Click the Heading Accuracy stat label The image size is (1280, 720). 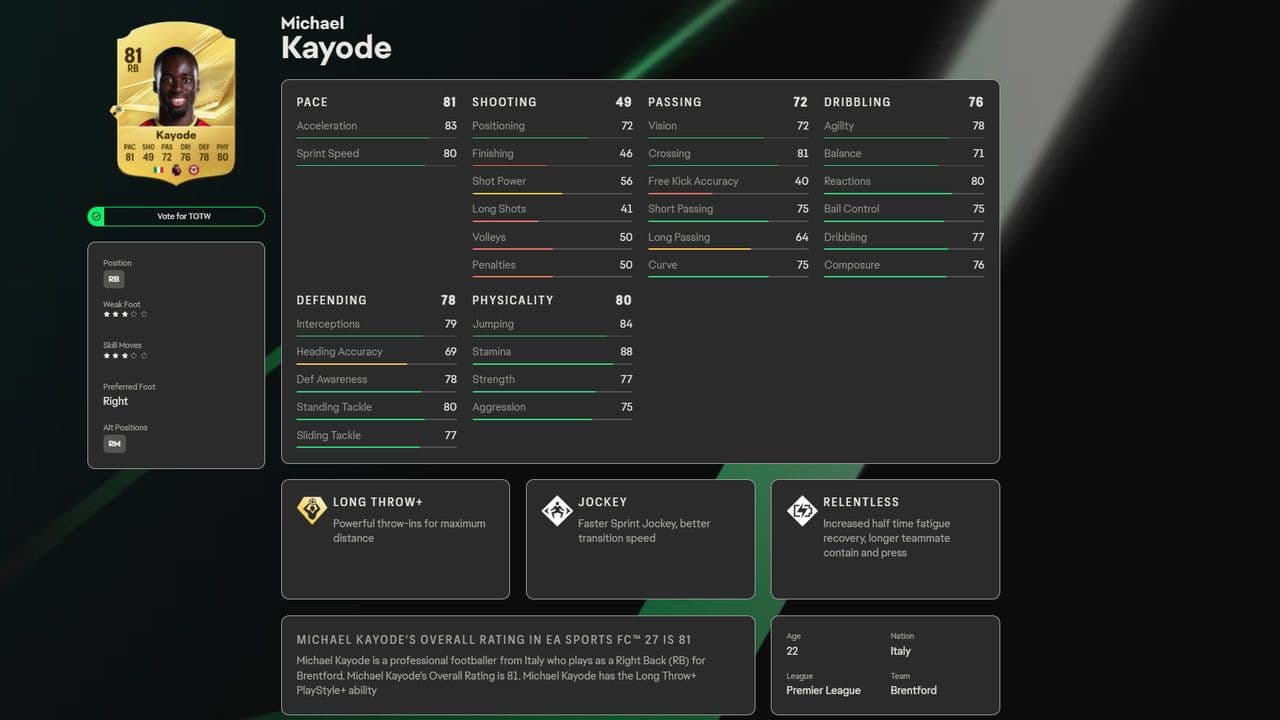pyautogui.click(x=339, y=352)
